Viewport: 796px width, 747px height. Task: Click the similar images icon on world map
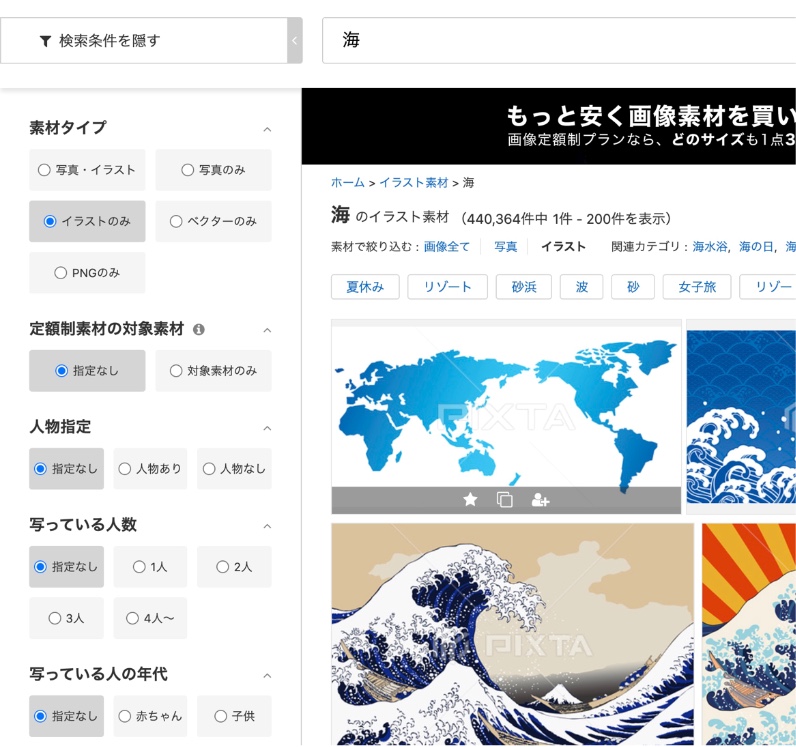505,500
